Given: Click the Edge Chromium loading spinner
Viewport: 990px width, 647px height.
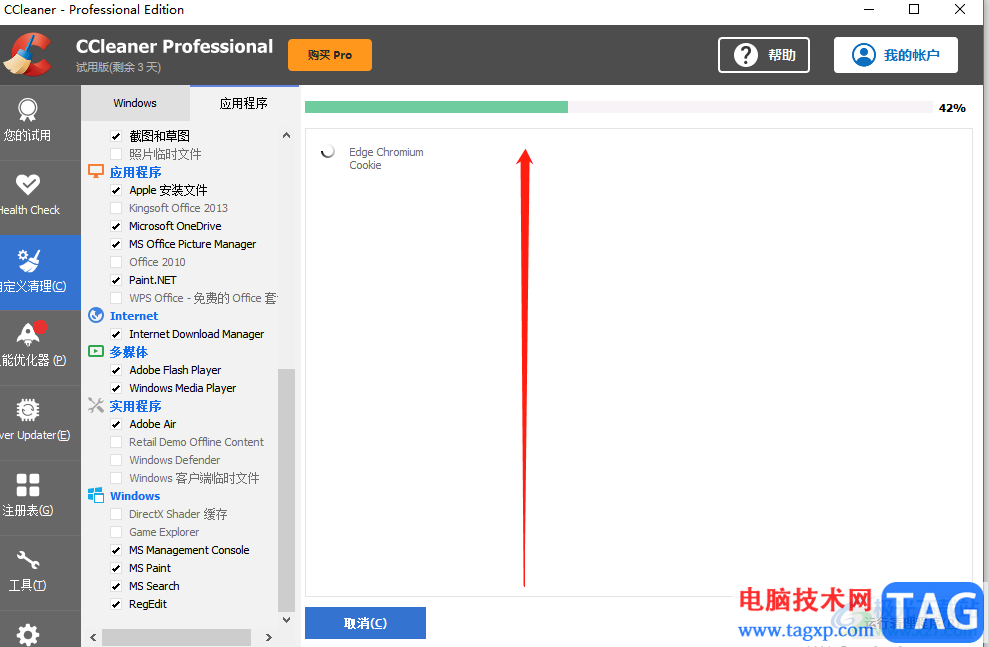Looking at the screenshot, I should click(x=327, y=151).
